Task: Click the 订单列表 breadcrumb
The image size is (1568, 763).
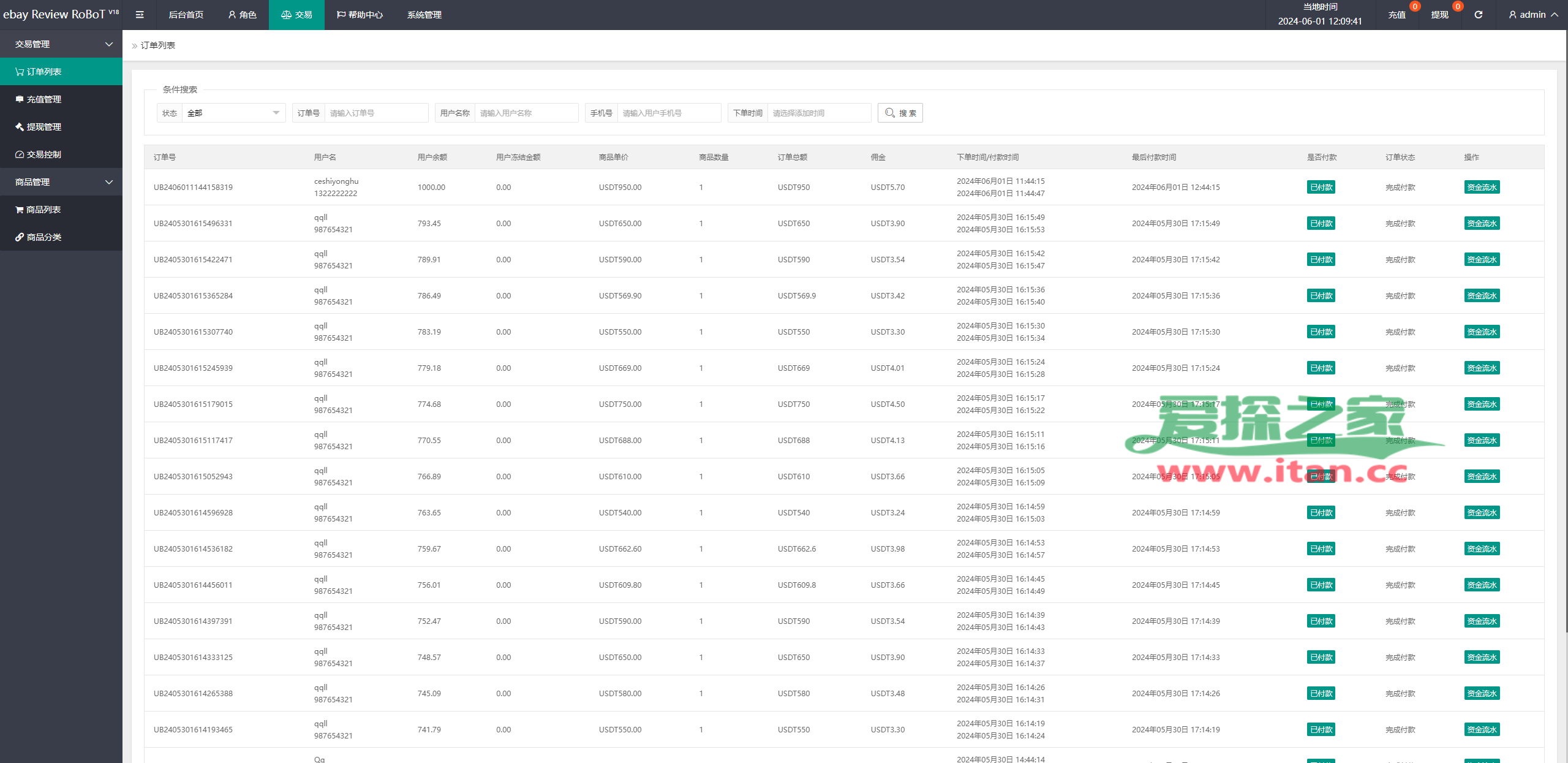Action: [x=158, y=45]
